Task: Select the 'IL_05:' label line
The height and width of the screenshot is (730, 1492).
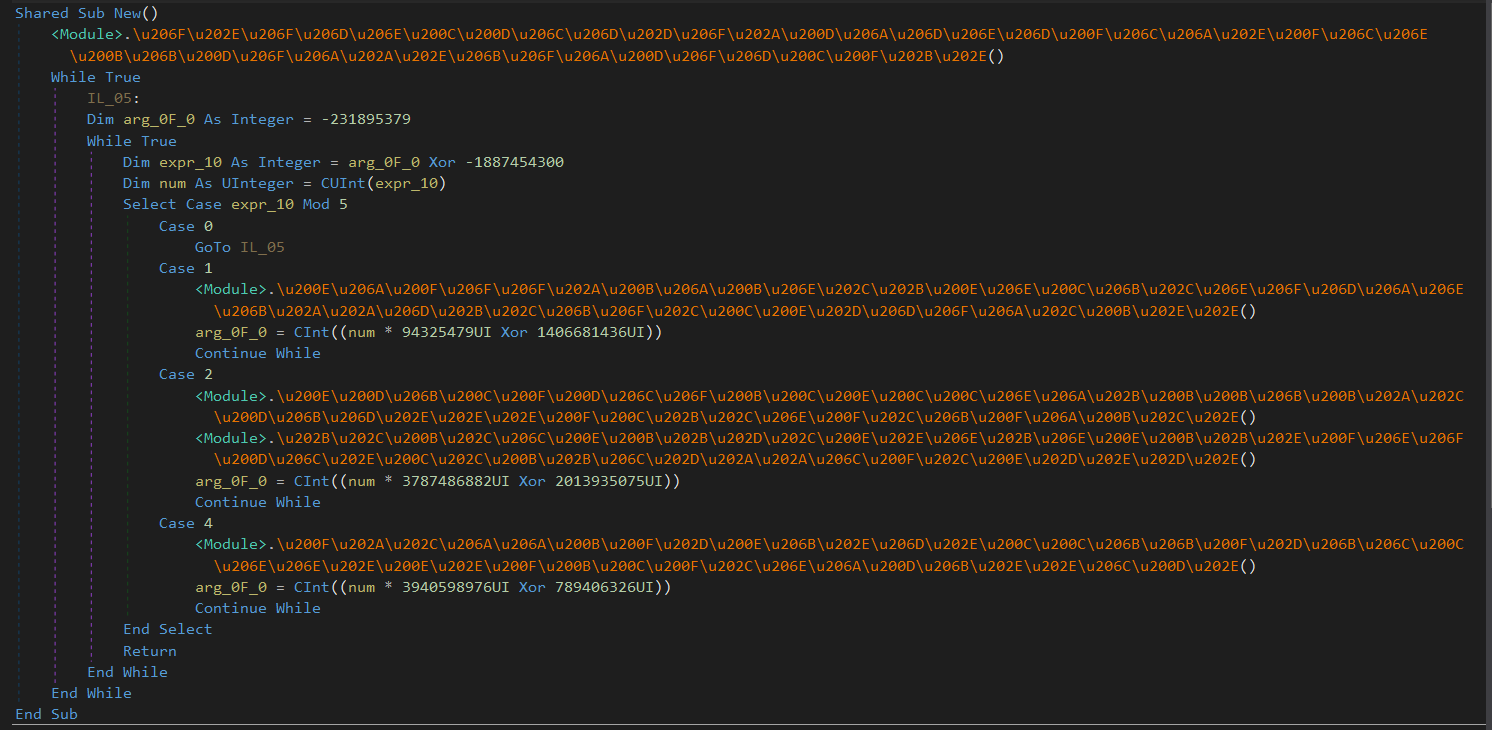Action: (x=114, y=98)
